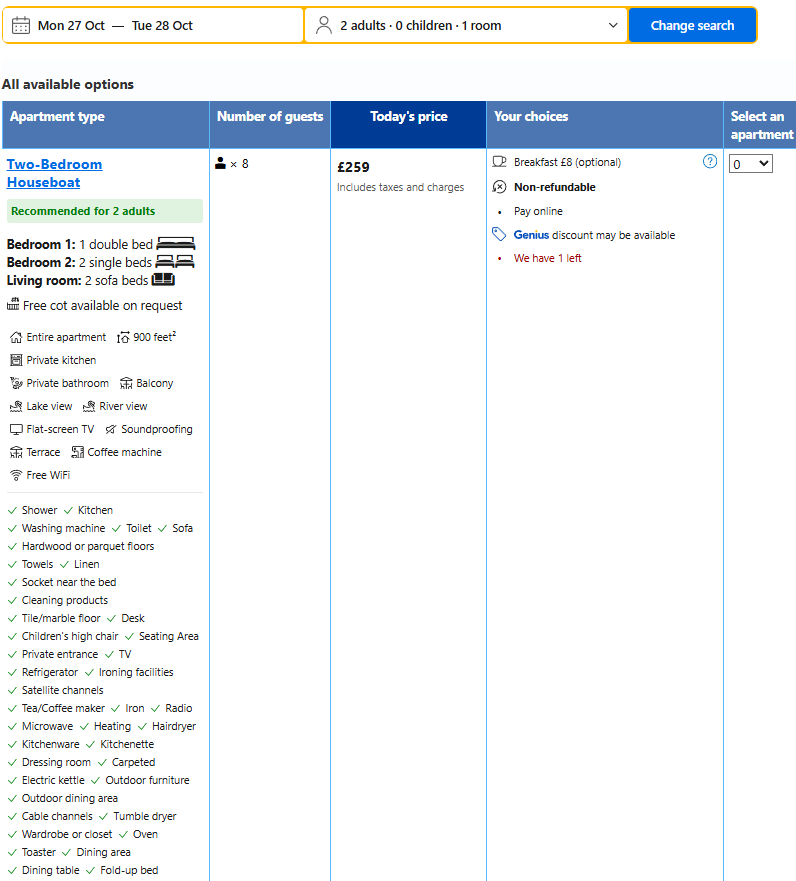This screenshot has width=796, height=881.
Task: Expand the guests and rooms selector
Action: (x=466, y=26)
